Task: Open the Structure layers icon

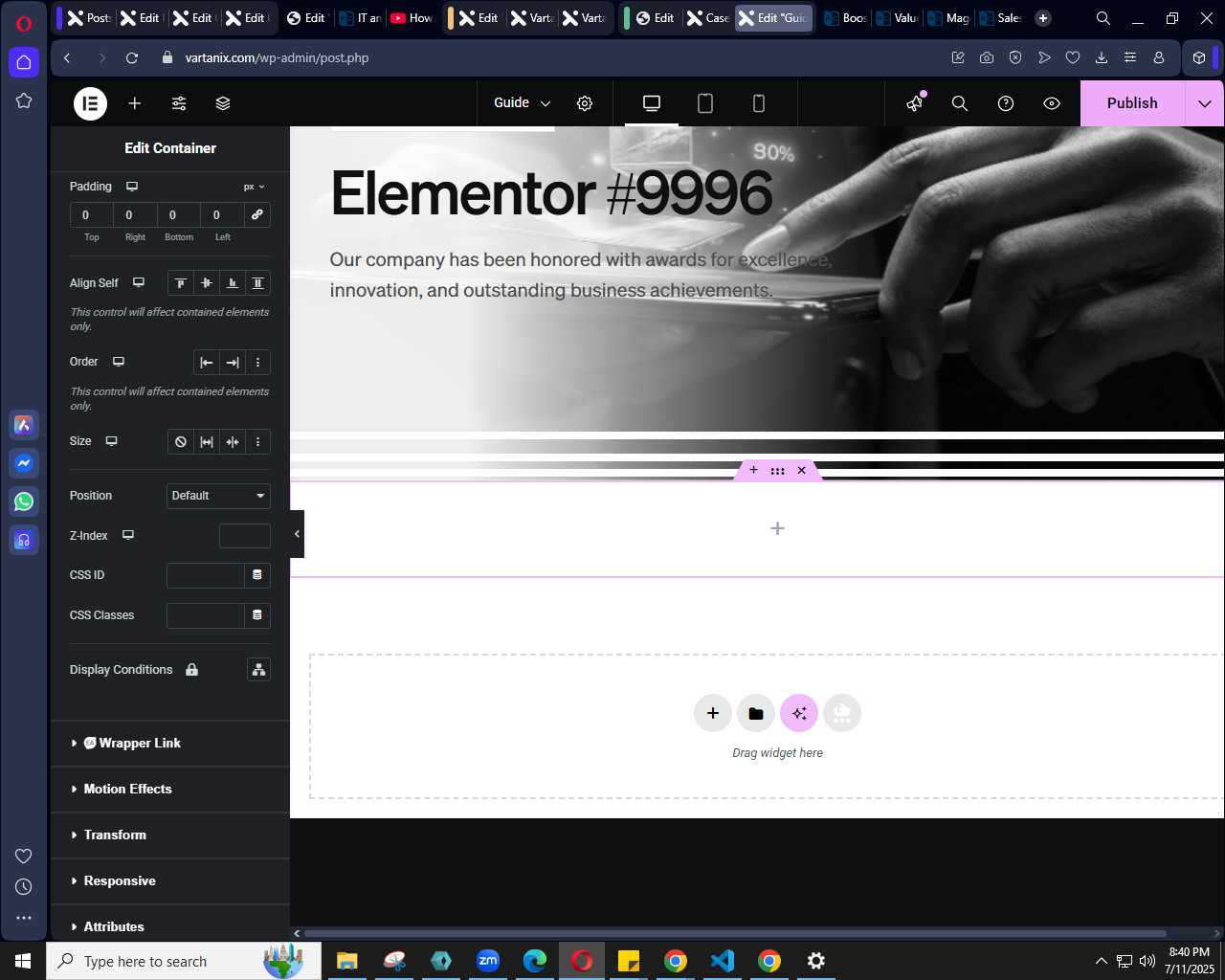Action: click(x=223, y=103)
